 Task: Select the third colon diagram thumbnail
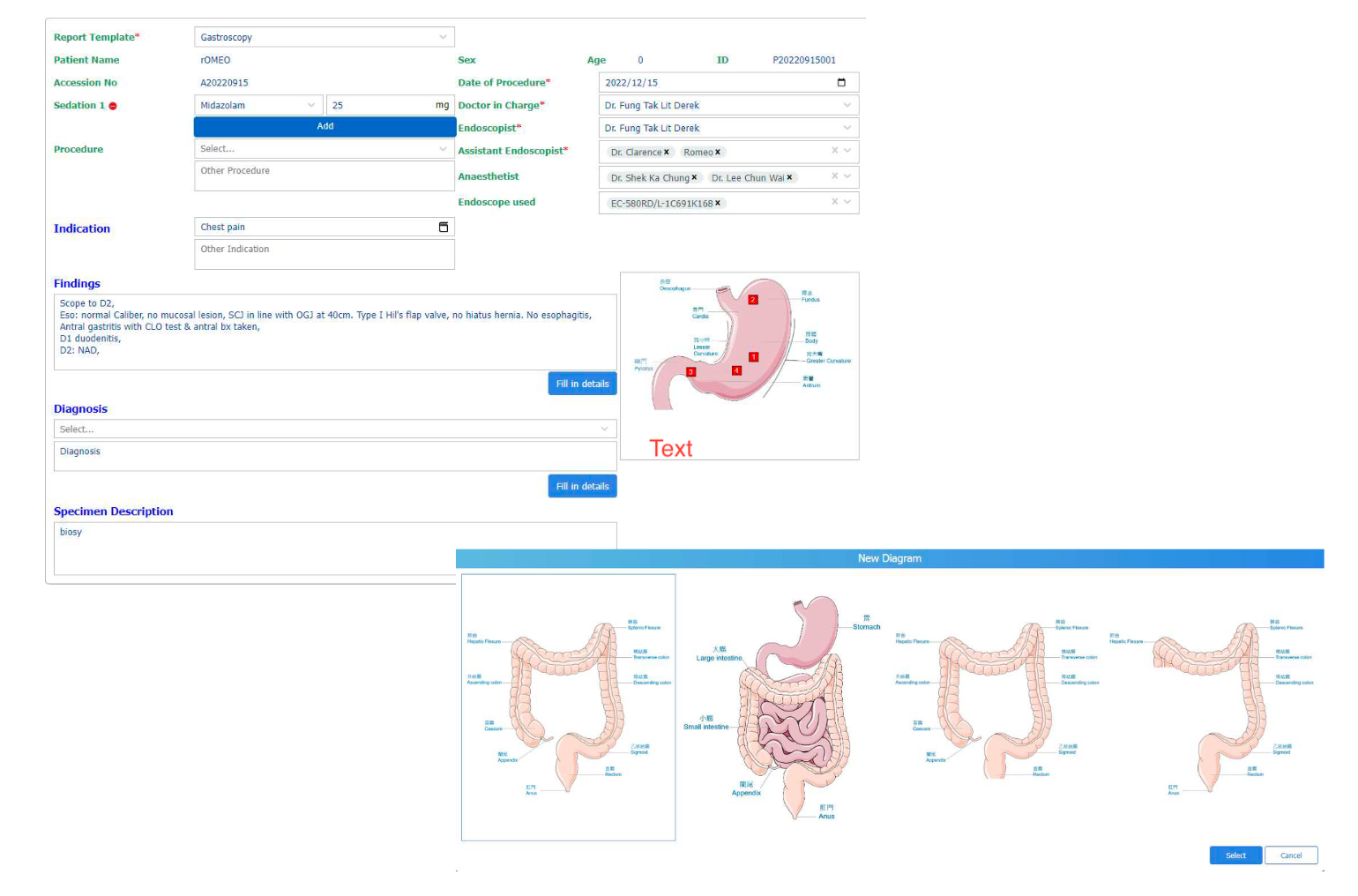997,701
